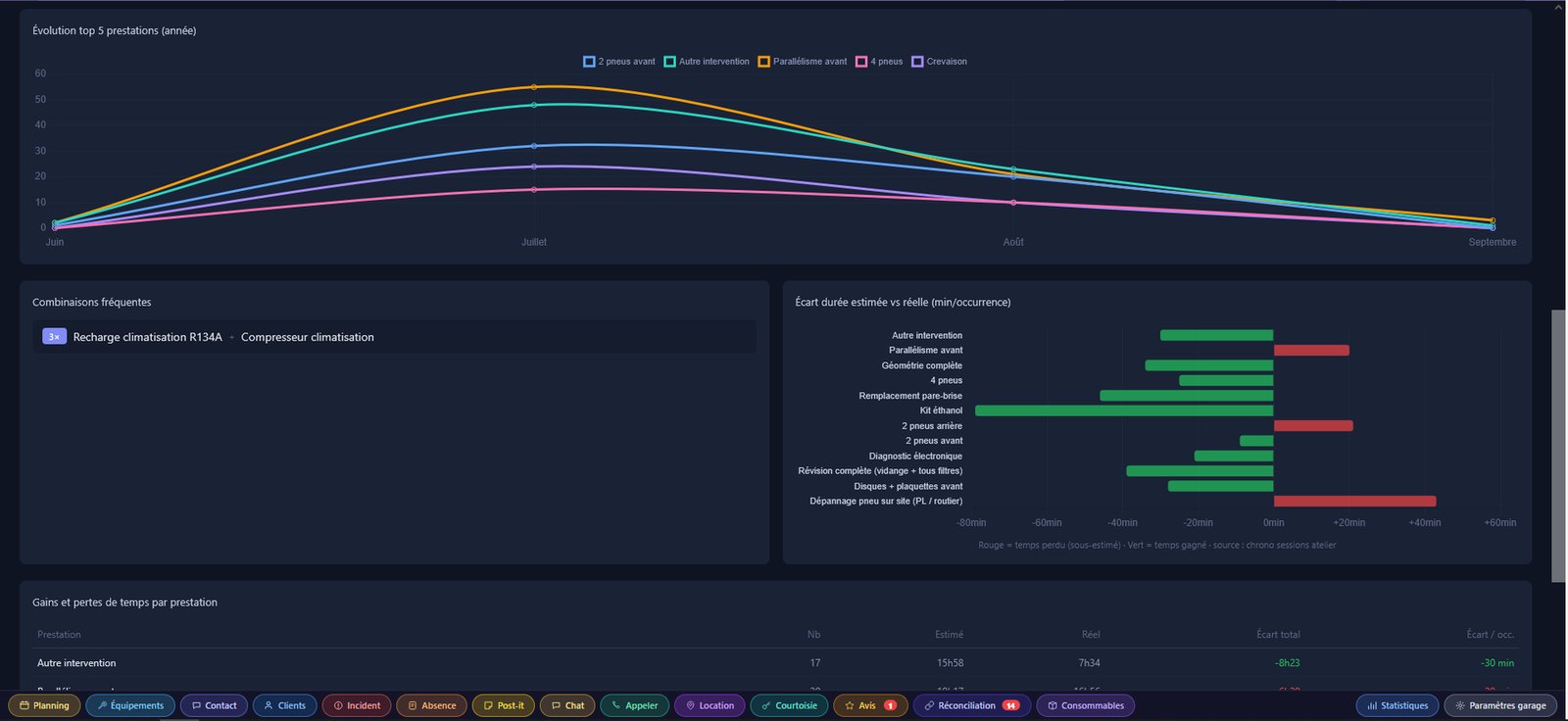
Task: Click the Estimé column header
Action: point(949,635)
